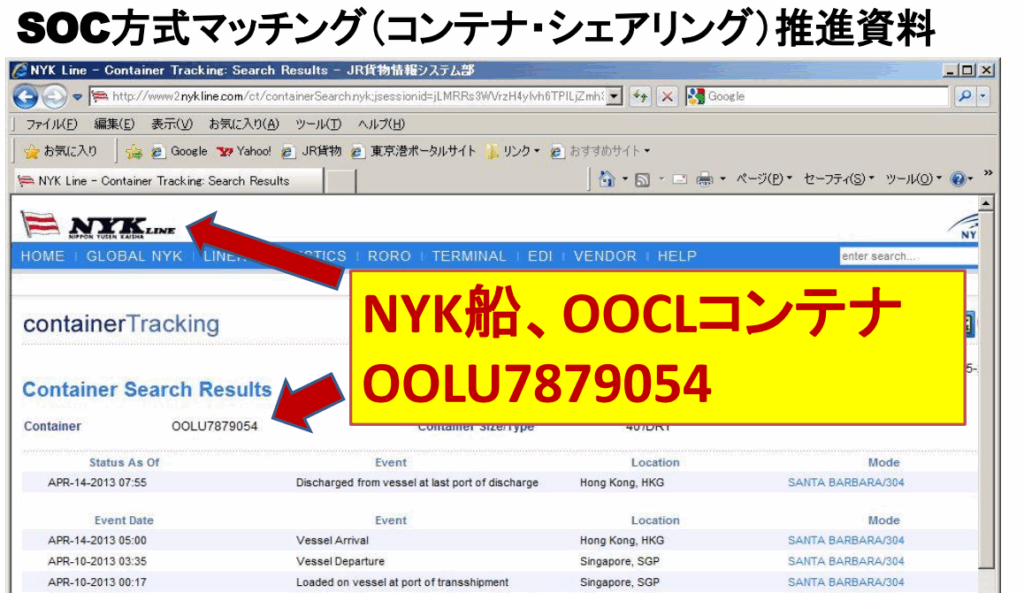
Task: Open a new blank tab
Action: [x=340, y=182]
